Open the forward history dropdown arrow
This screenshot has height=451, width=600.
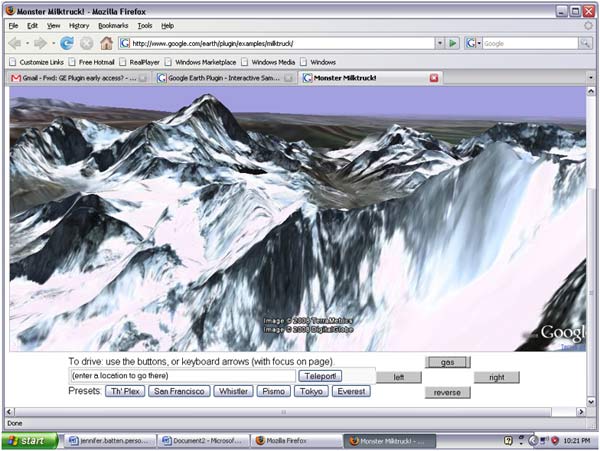pos(53,43)
